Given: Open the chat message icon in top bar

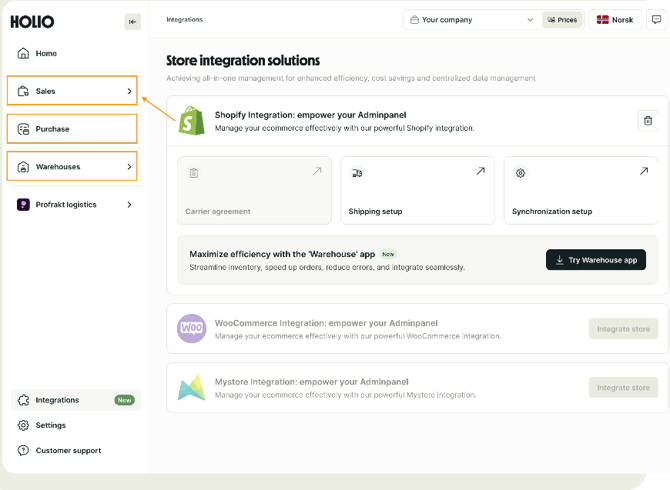Looking at the screenshot, I should [x=656, y=20].
